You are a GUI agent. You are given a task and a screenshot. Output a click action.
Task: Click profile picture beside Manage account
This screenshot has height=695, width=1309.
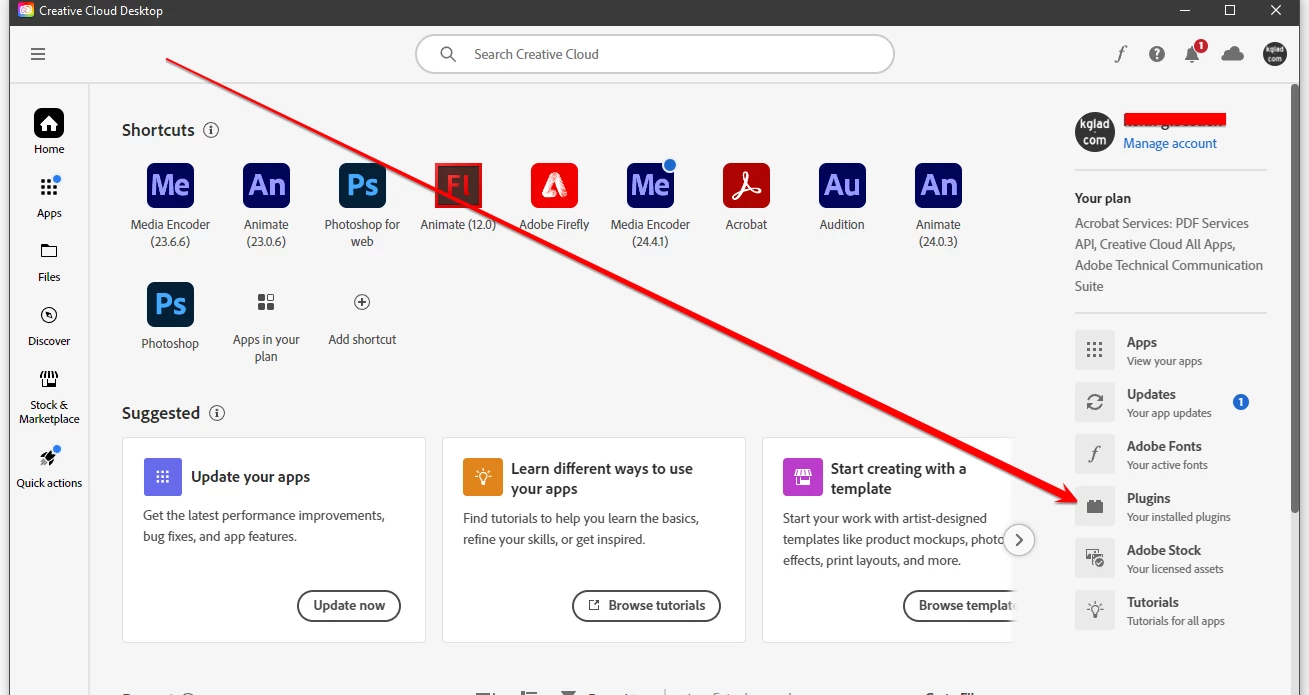pos(1094,132)
